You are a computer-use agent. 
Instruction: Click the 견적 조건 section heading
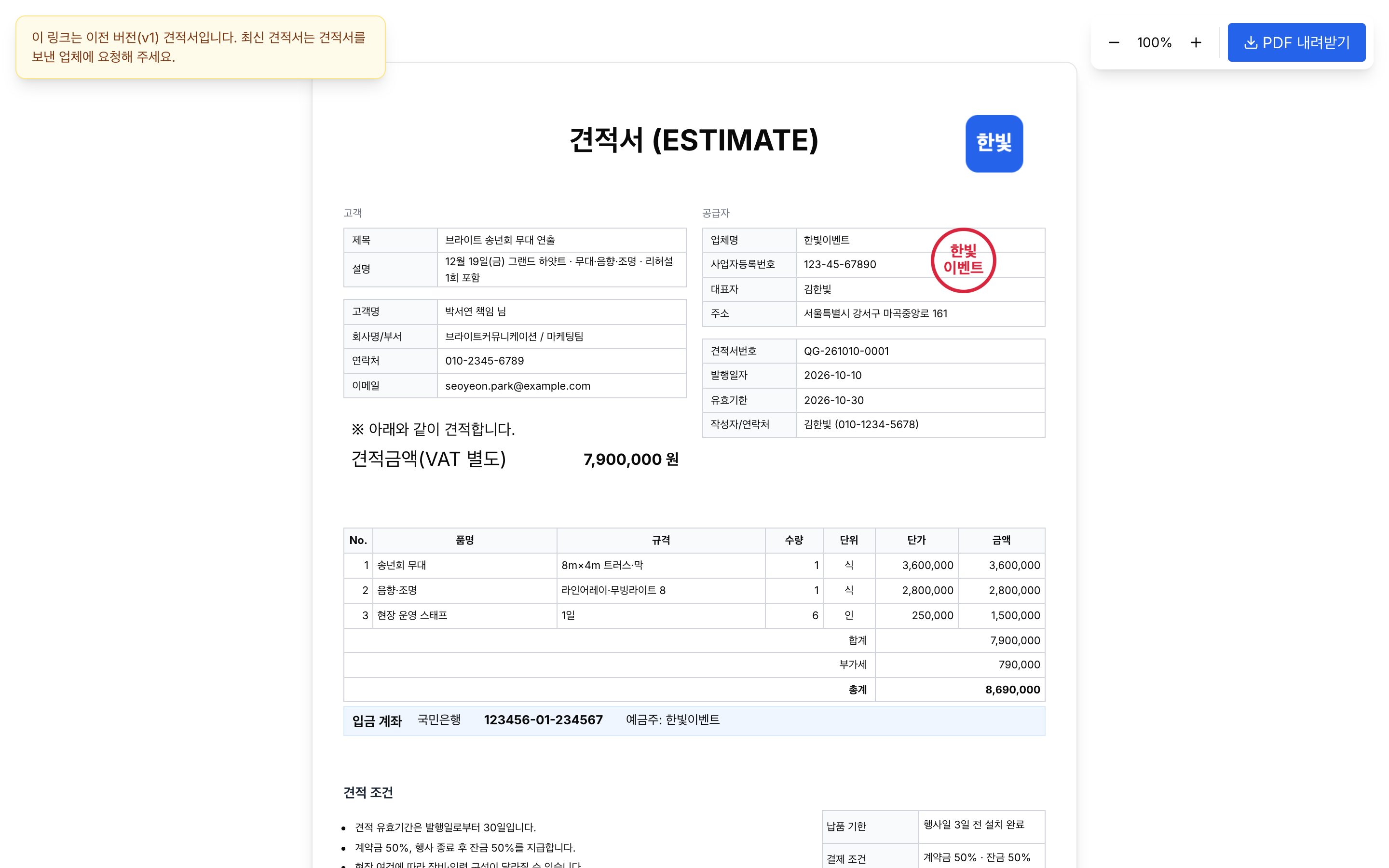click(x=368, y=793)
